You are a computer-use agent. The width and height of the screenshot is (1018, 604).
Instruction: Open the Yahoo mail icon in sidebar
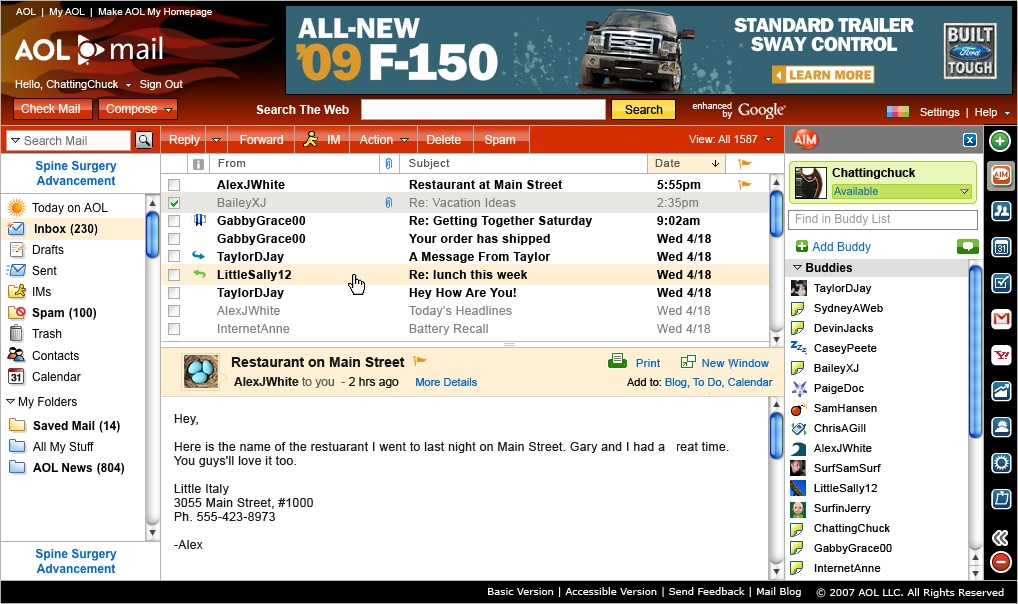coord(1001,355)
